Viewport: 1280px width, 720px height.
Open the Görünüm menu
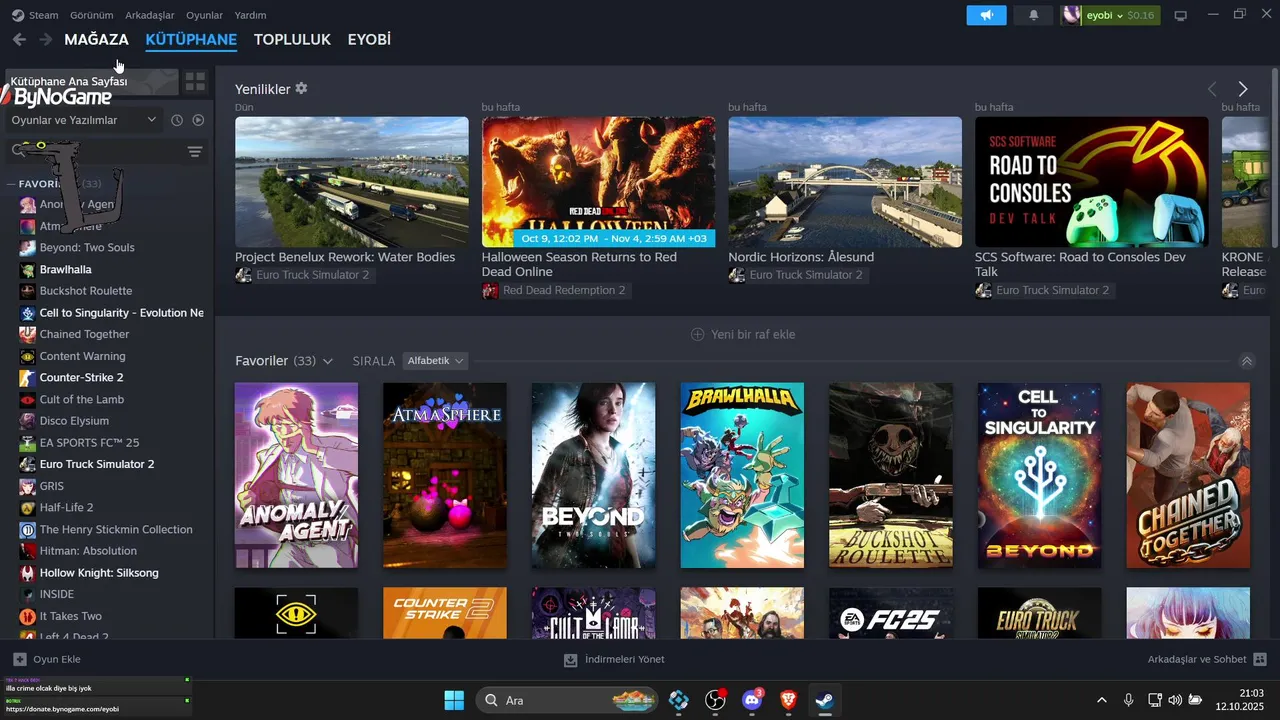[x=91, y=15]
